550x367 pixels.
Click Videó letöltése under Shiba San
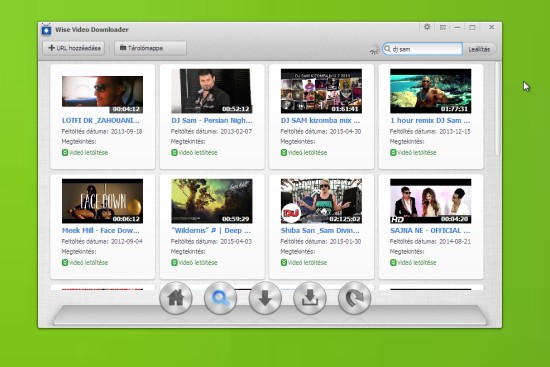pyautogui.click(x=307, y=263)
